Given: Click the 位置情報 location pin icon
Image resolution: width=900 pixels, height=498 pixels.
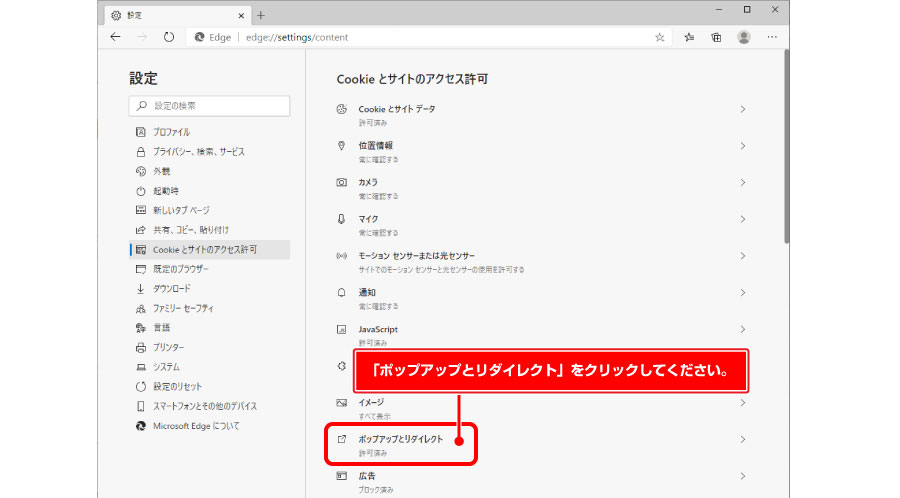Looking at the screenshot, I should pos(342,146).
